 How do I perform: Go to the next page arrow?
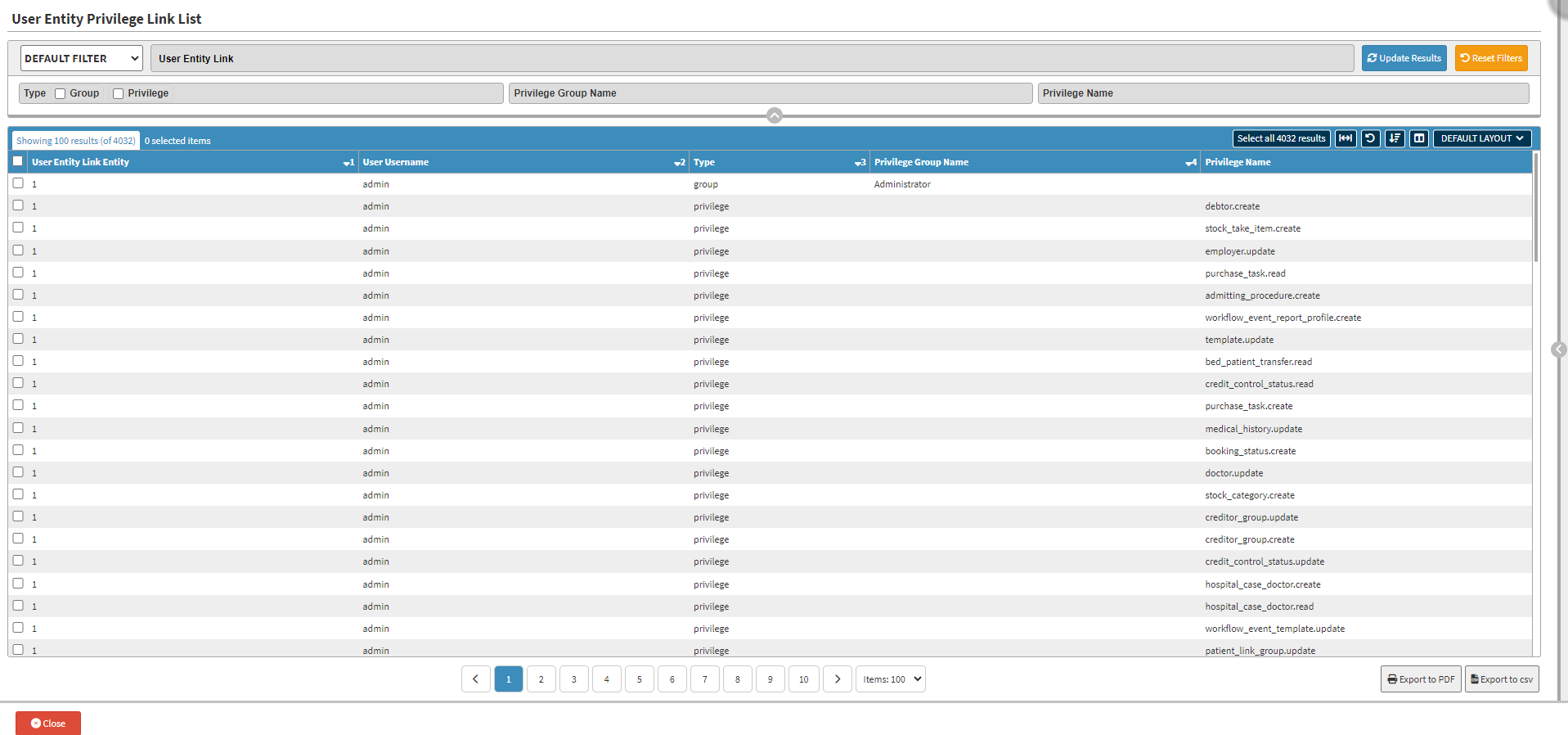click(x=837, y=679)
